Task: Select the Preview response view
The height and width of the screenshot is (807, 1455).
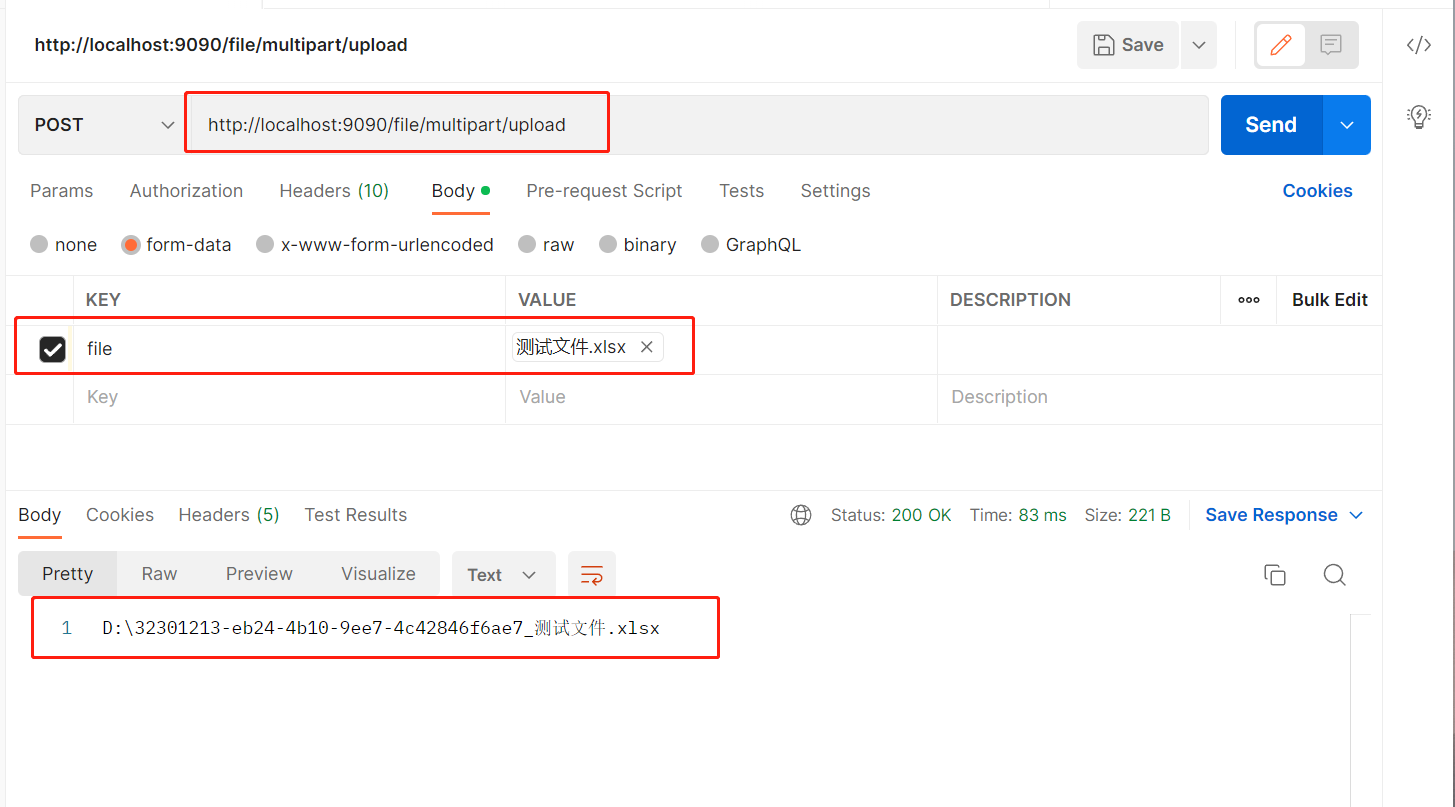Action: (x=259, y=574)
